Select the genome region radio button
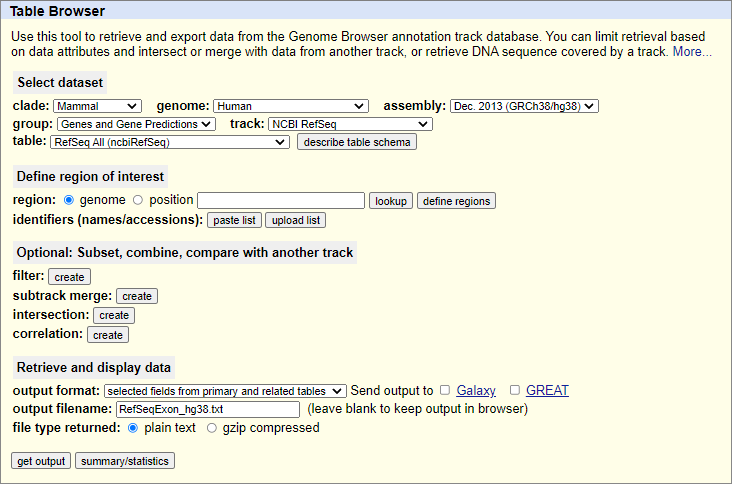The height and width of the screenshot is (484, 732). coord(69,200)
